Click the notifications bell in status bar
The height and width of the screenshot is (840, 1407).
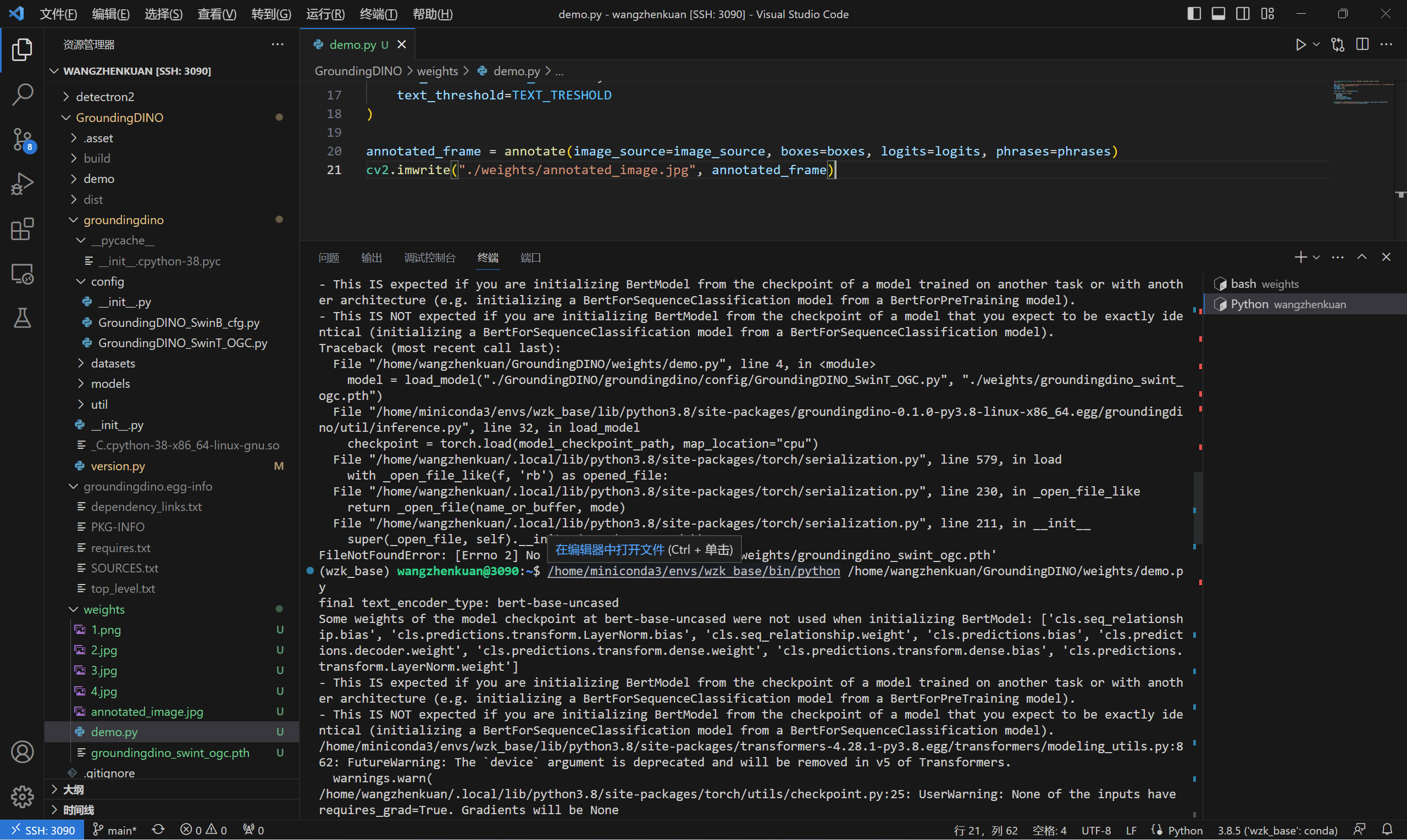(1387, 830)
